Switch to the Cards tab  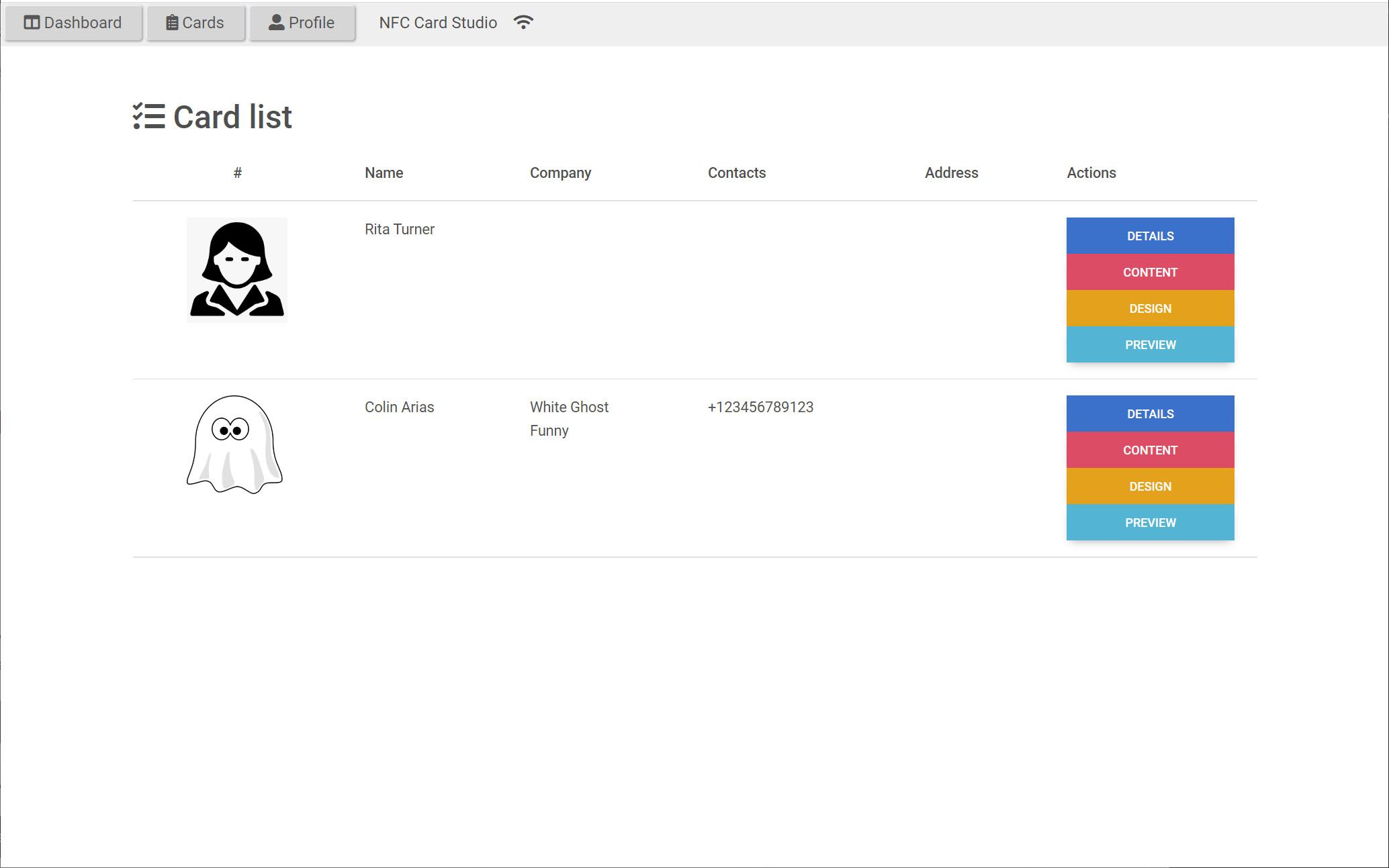tap(195, 23)
